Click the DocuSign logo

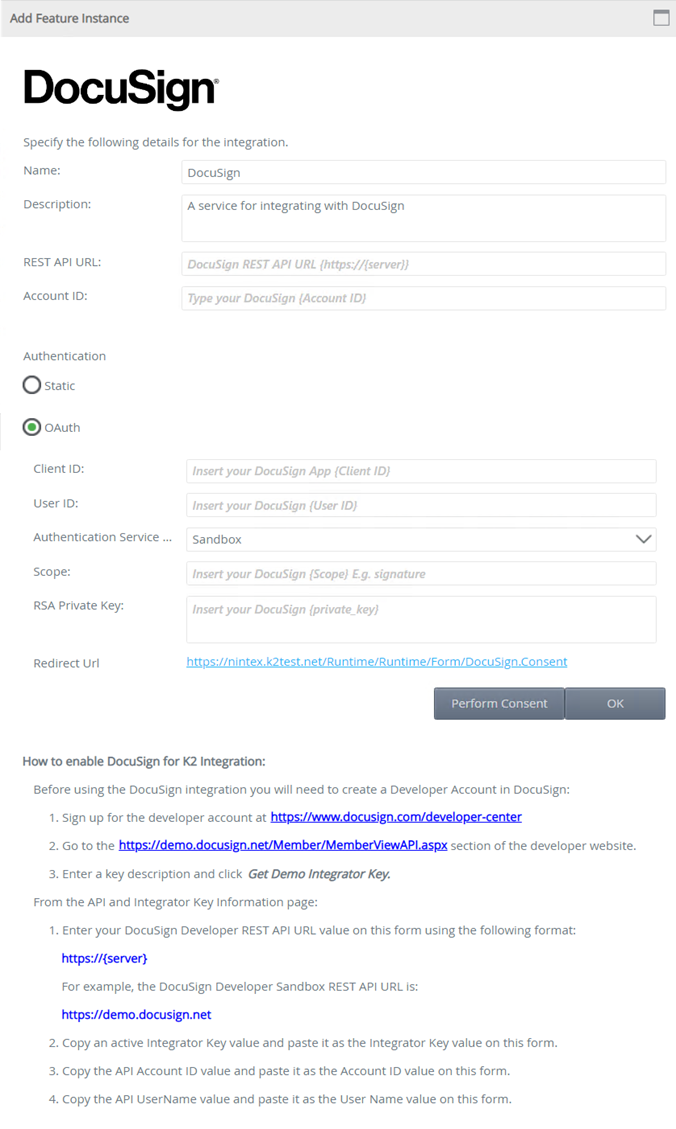pyautogui.click(x=120, y=88)
